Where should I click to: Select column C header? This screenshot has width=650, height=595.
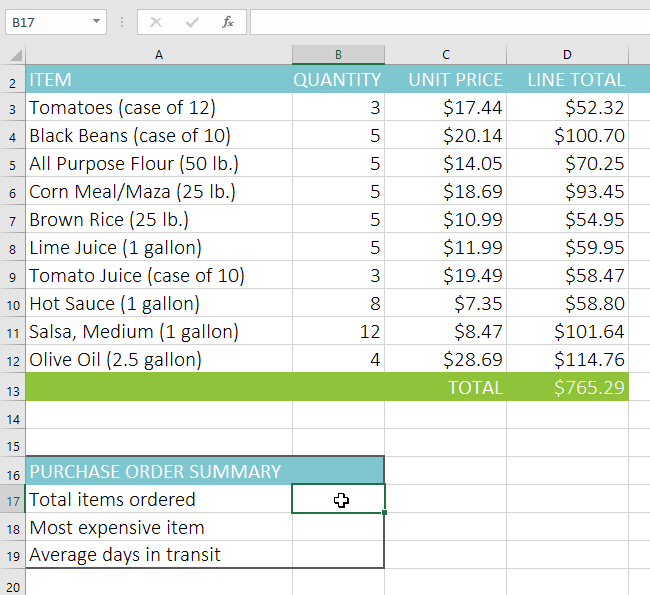[x=445, y=55]
